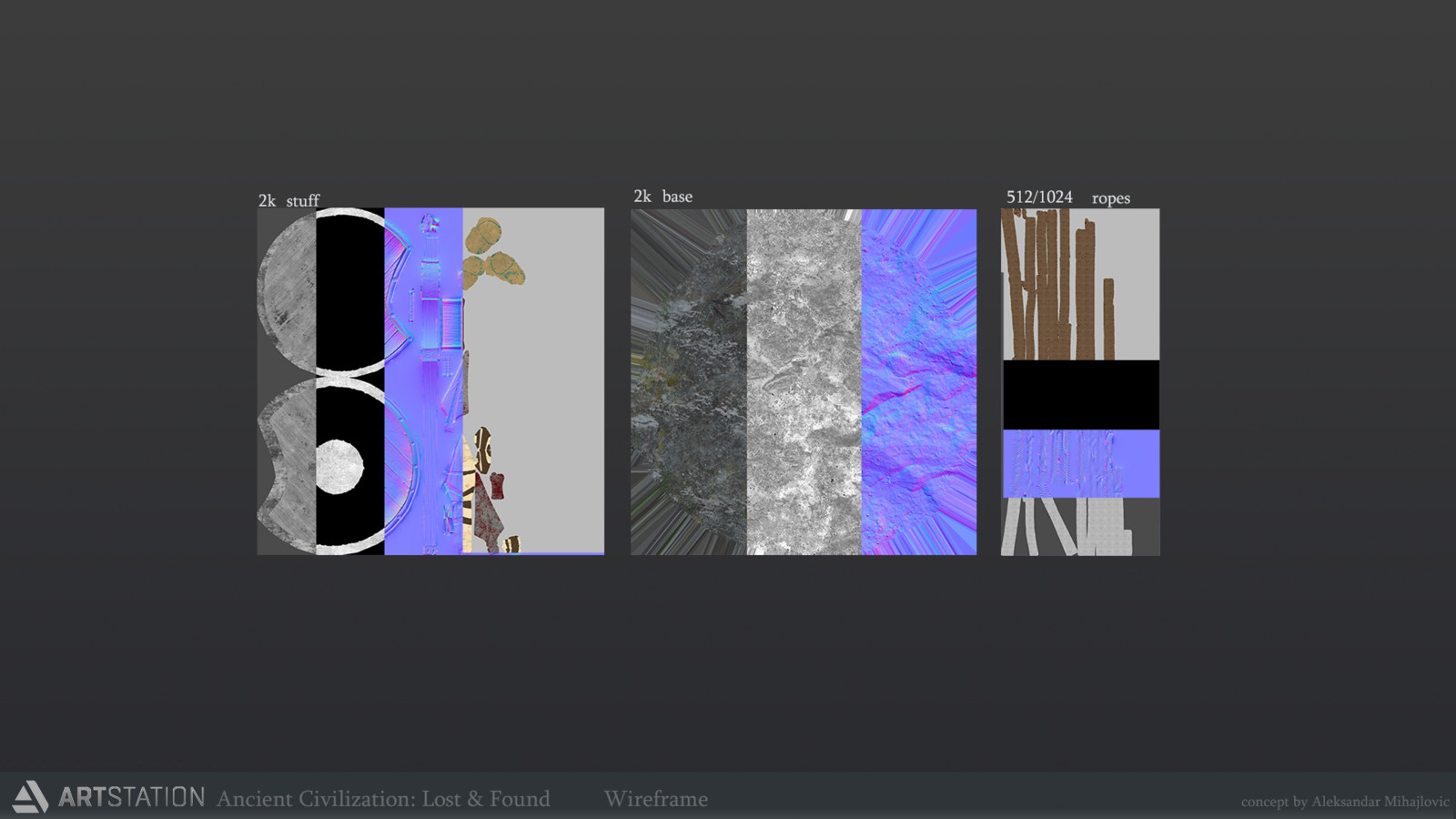Click the blue normal map in base sheet
Image resolution: width=1456 pixels, height=819 pixels.
(919, 382)
